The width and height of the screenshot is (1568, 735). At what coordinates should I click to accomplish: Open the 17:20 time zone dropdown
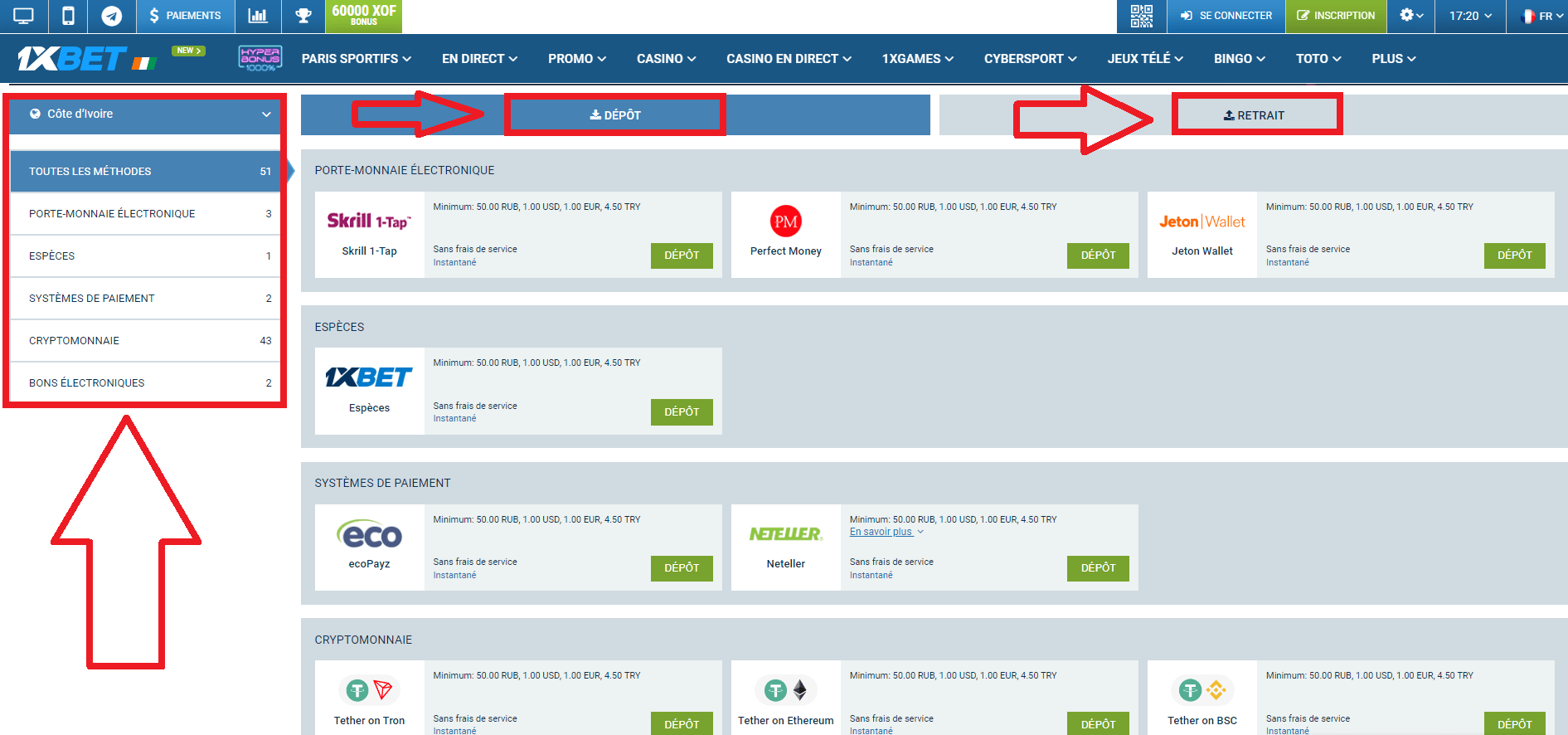tap(1470, 16)
